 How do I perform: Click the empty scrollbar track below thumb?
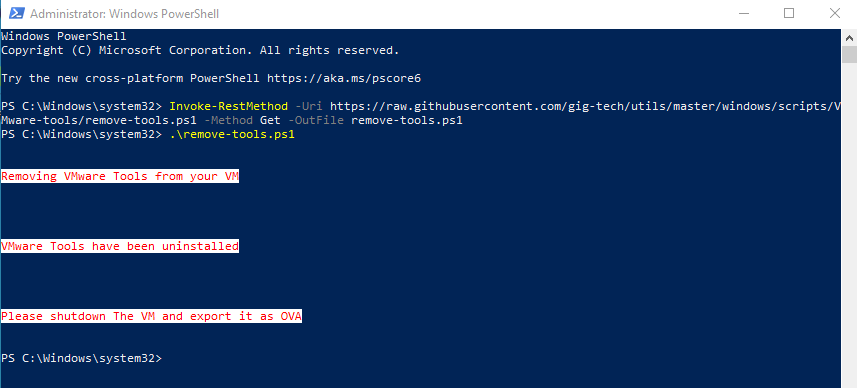tap(849, 225)
